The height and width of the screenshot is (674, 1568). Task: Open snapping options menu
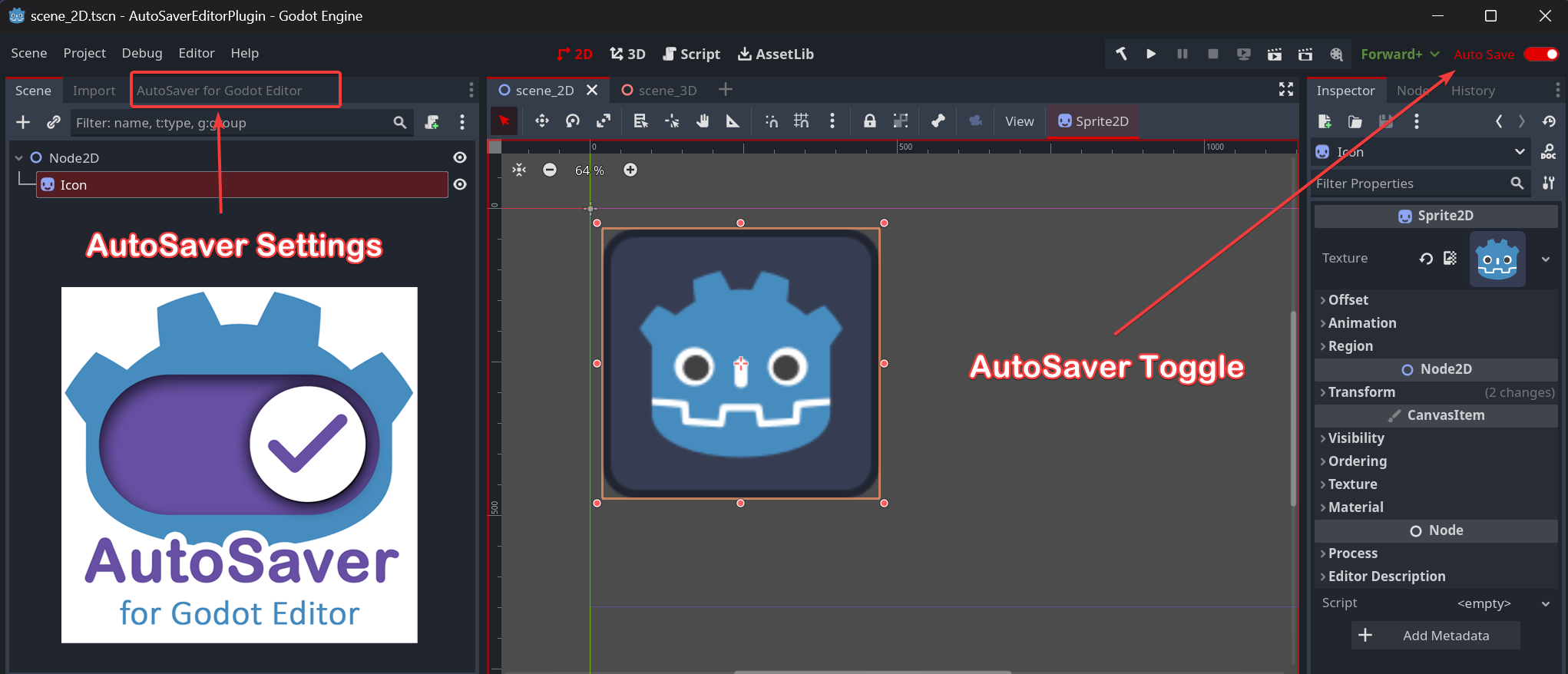832,121
